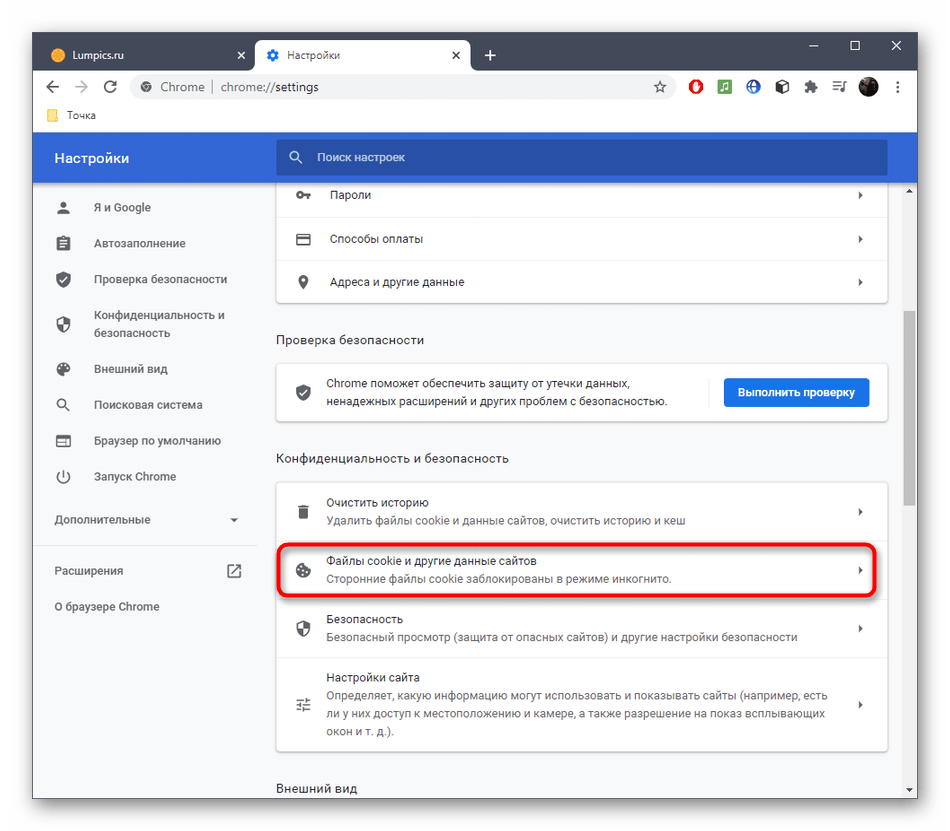Click the settings page vertical scrollbar thumb

909,408
